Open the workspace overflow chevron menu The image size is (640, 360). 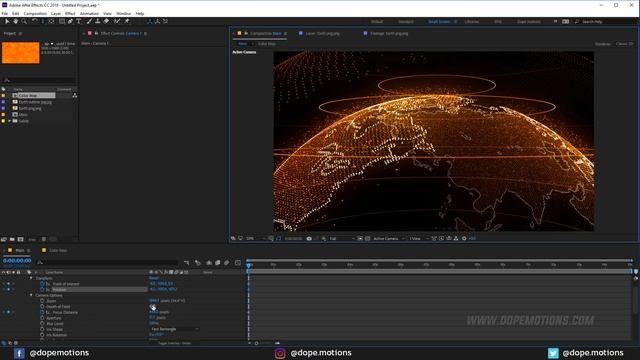click(556, 21)
